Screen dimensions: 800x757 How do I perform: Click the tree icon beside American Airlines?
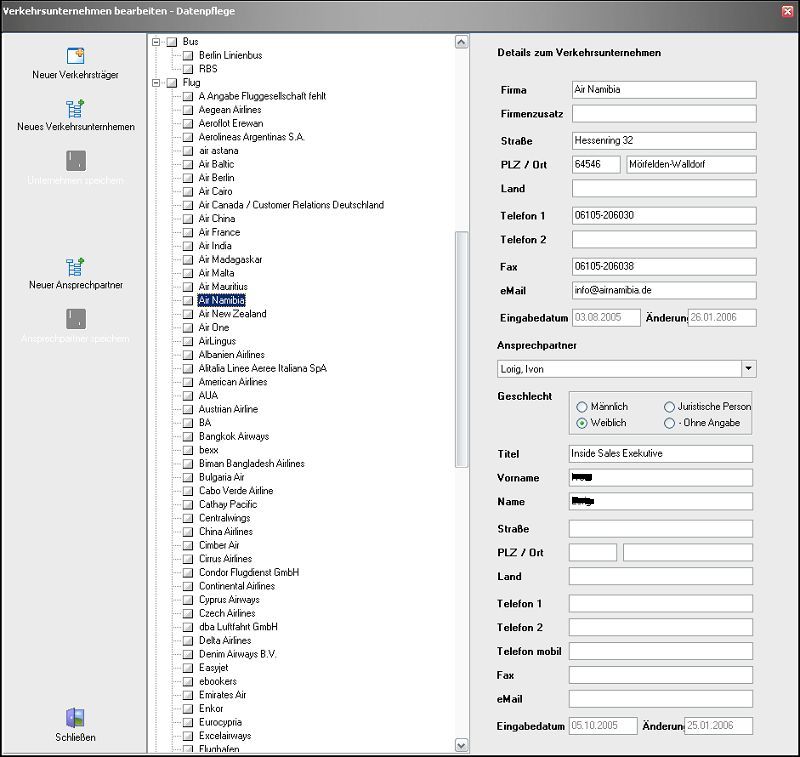pyautogui.click(x=188, y=382)
